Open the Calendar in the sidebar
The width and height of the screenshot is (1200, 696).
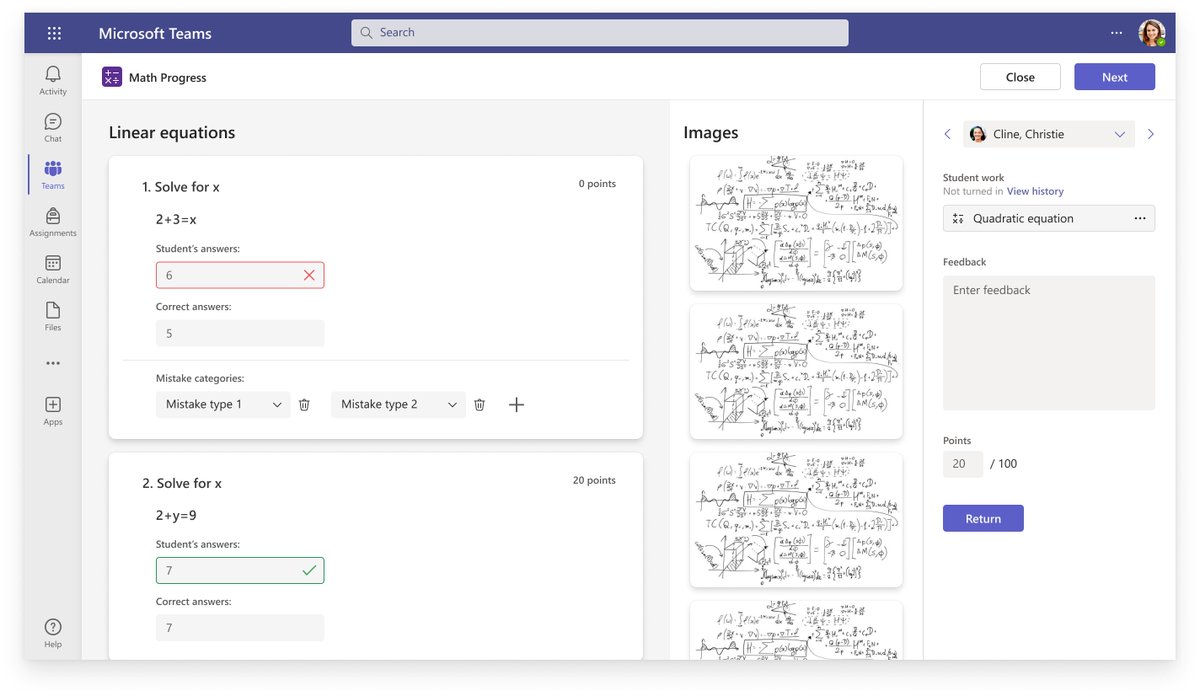click(53, 268)
